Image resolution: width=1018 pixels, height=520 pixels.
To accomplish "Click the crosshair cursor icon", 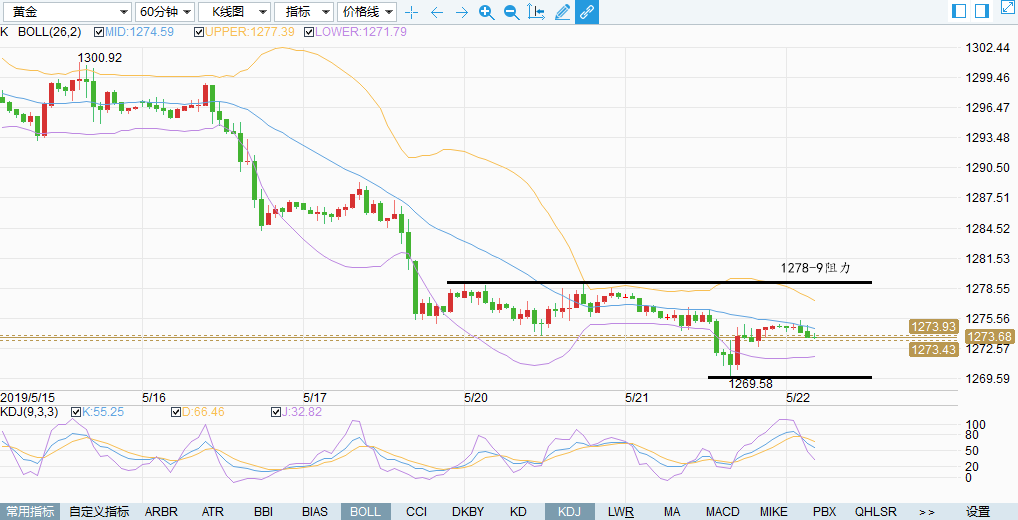I will 411,12.
